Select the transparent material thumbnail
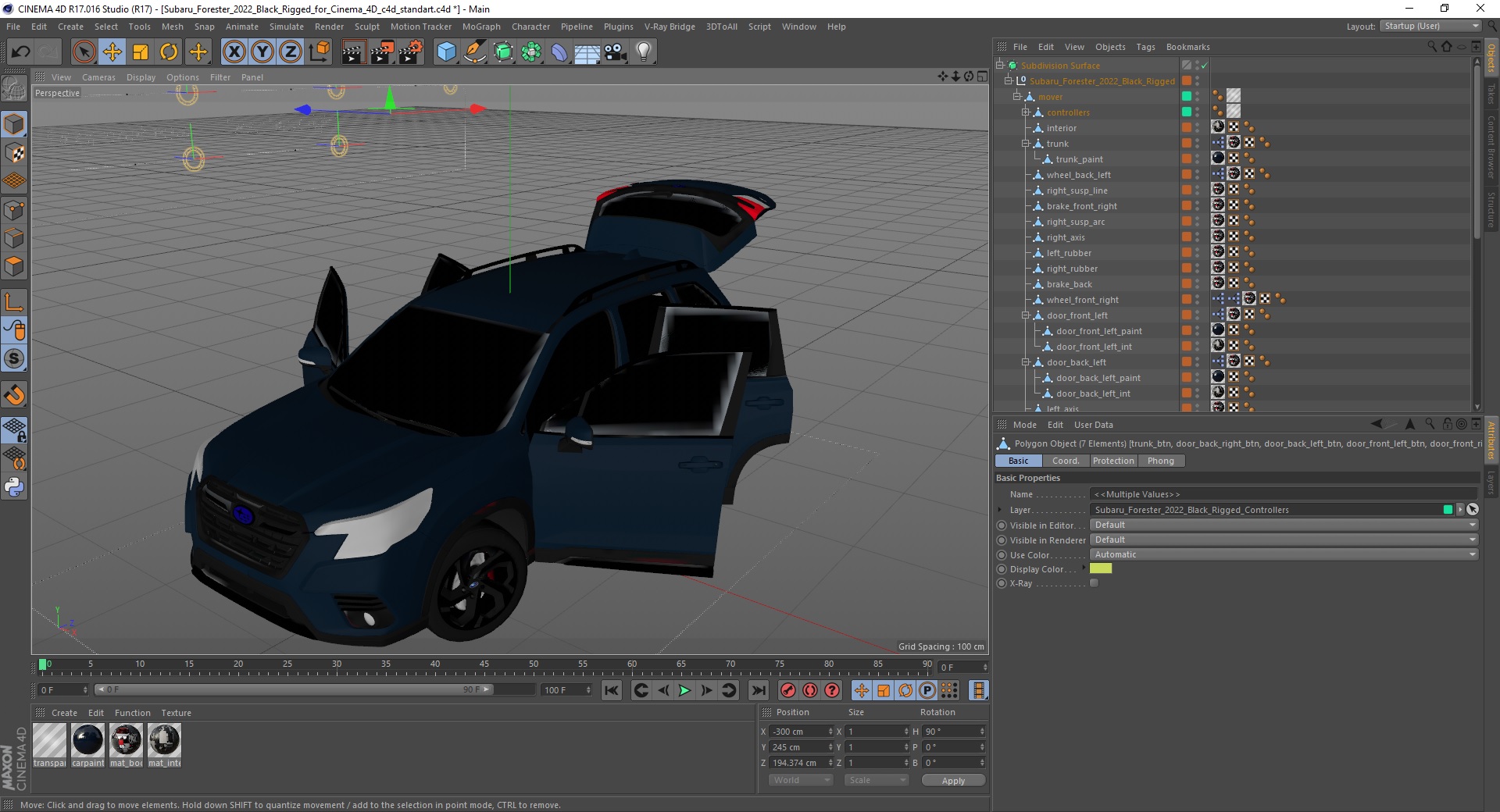The width and height of the screenshot is (1500, 812). coord(49,740)
